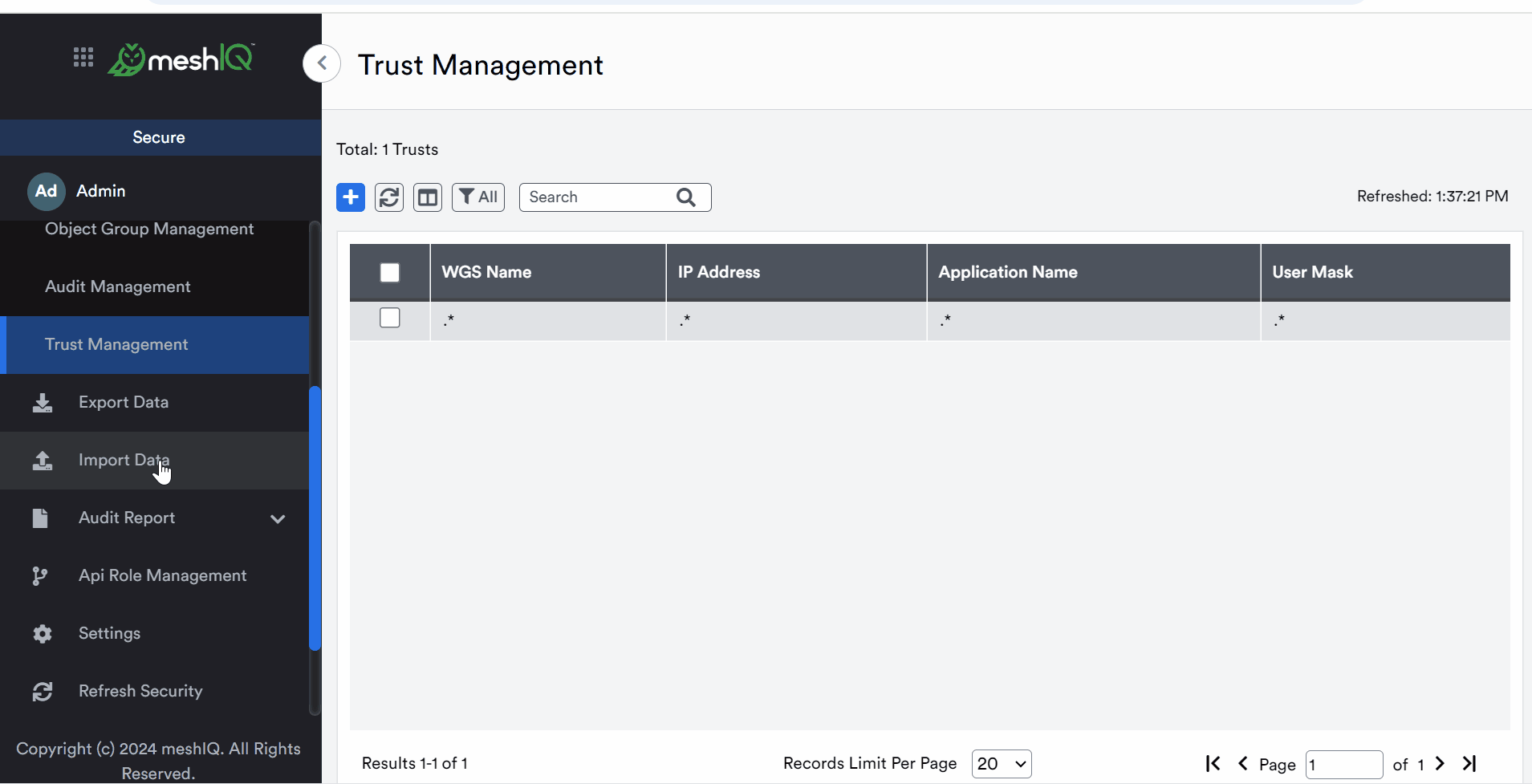Refresh the trusts table

pos(389,197)
